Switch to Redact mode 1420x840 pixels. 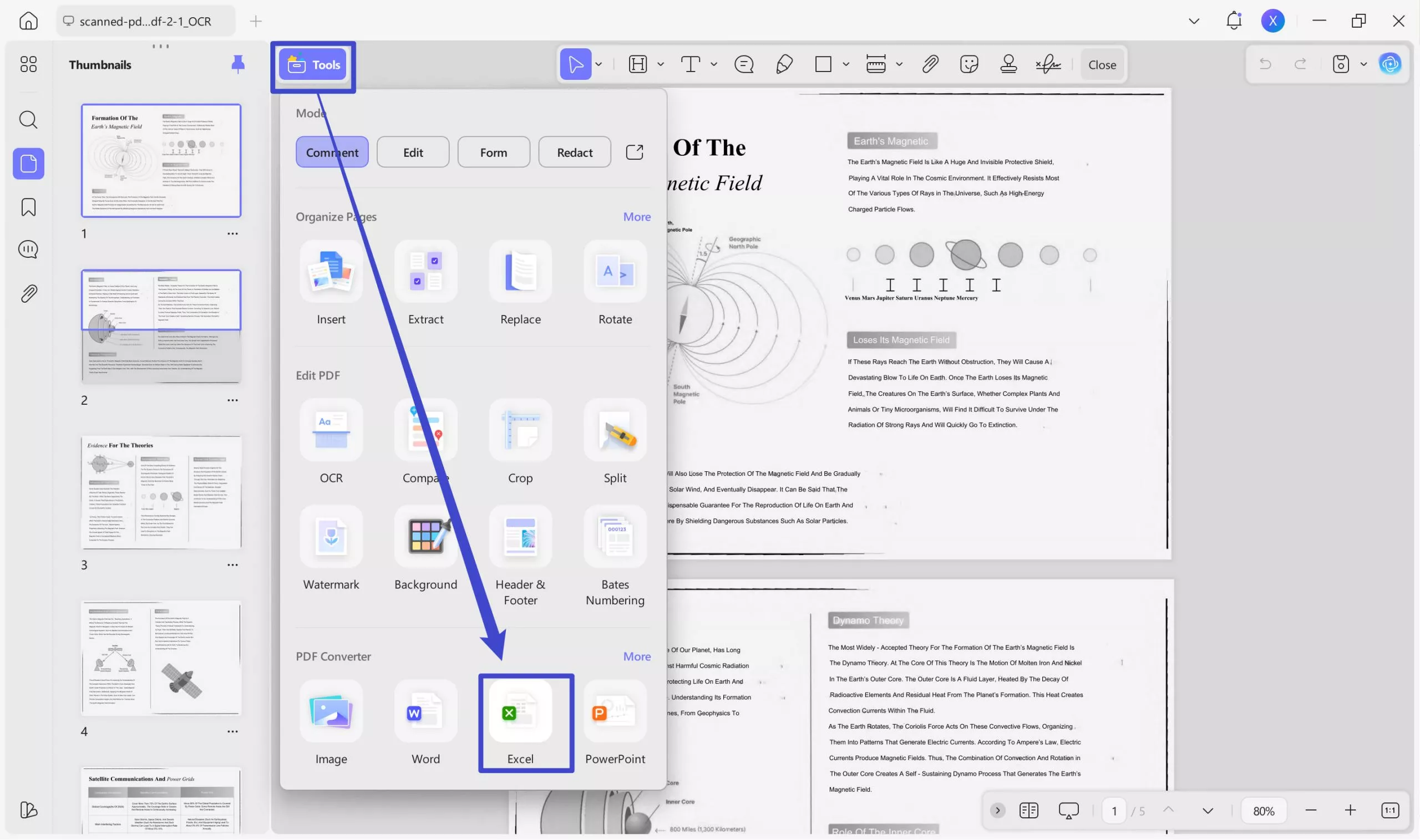click(574, 152)
